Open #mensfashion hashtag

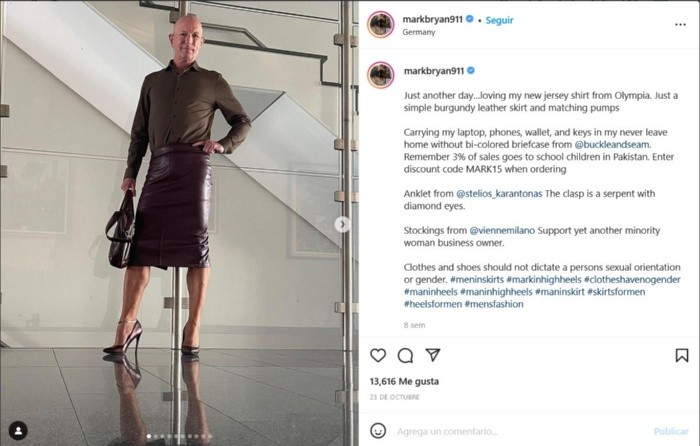tap(494, 304)
